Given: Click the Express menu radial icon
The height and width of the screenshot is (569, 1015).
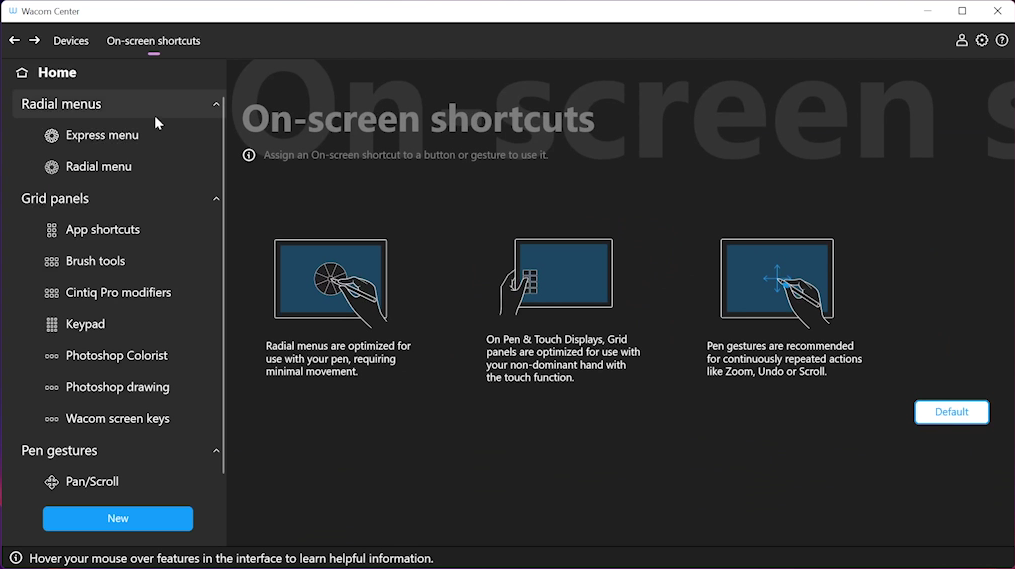Looking at the screenshot, I should click(x=52, y=135).
